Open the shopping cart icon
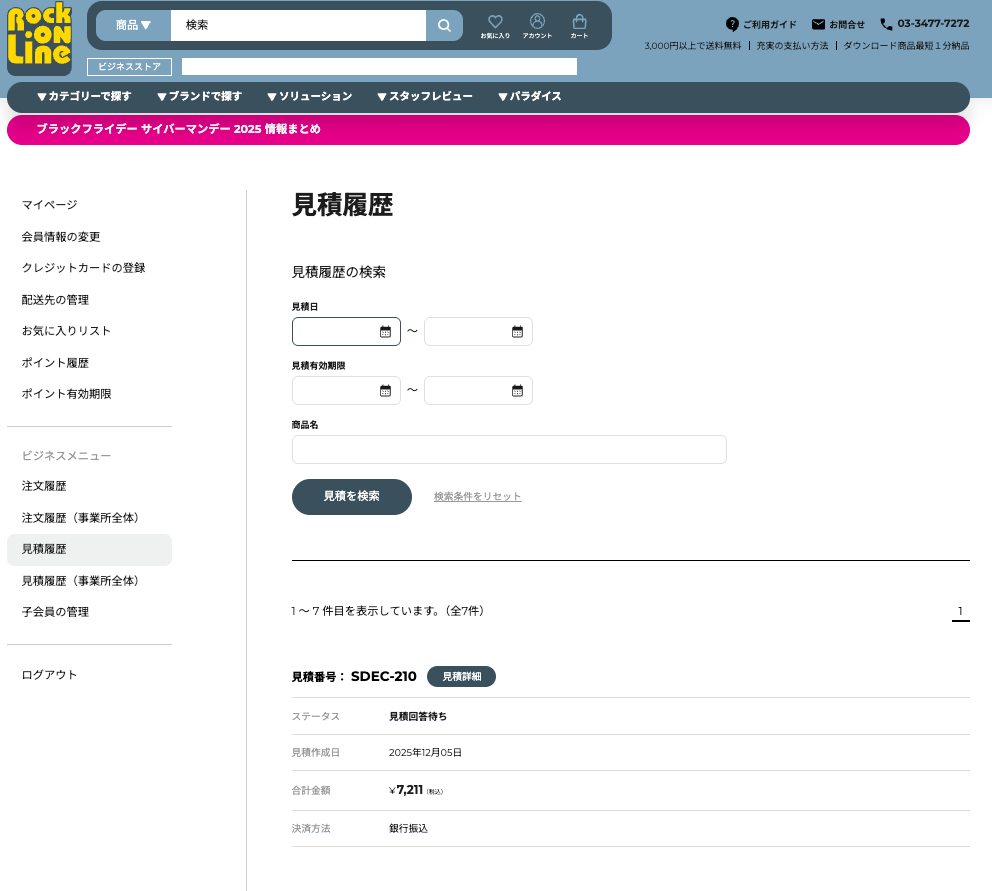The image size is (992, 891). pos(579,24)
